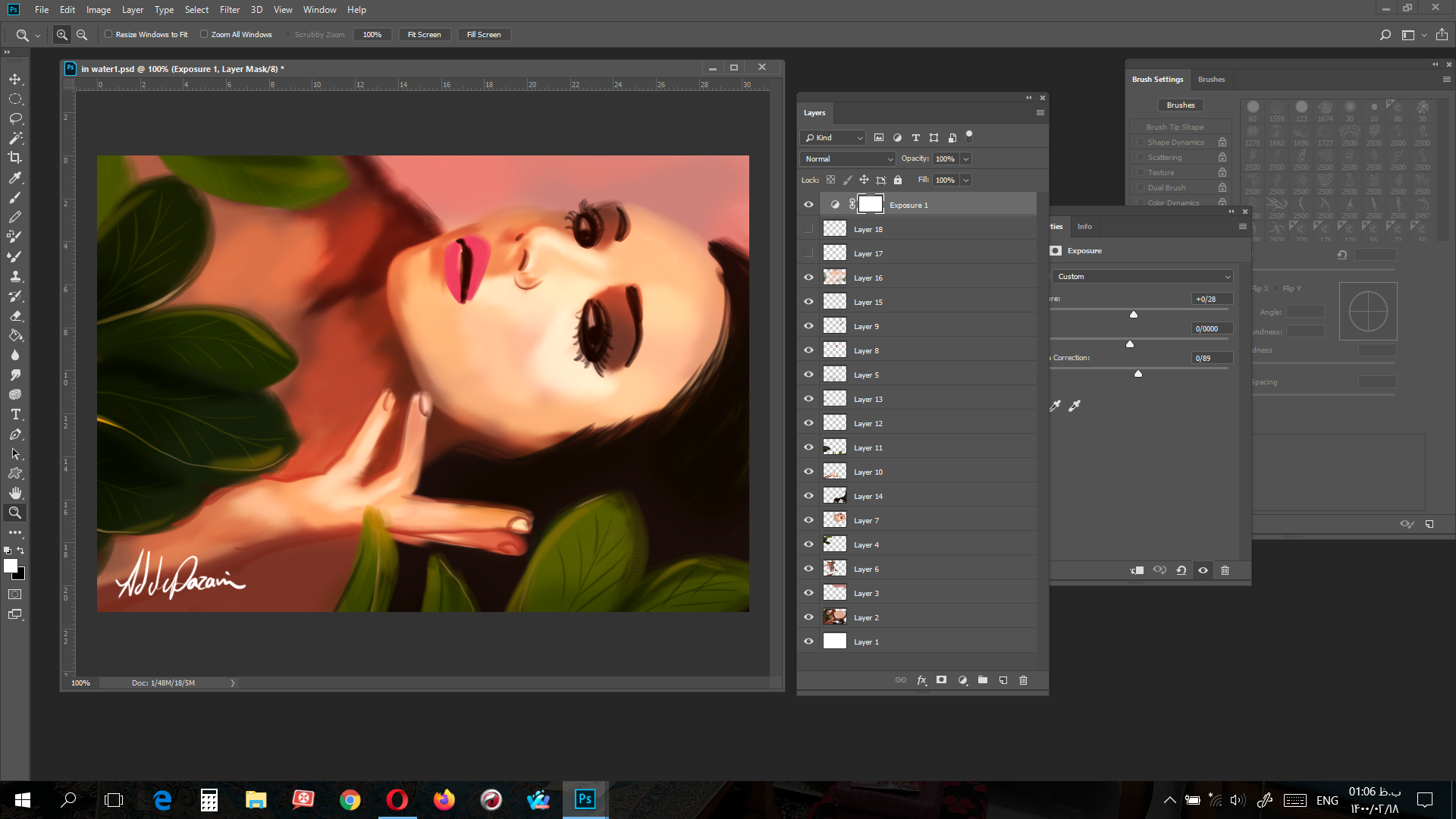Show the hidden Layer 18
The height and width of the screenshot is (819, 1456).
coord(808,229)
